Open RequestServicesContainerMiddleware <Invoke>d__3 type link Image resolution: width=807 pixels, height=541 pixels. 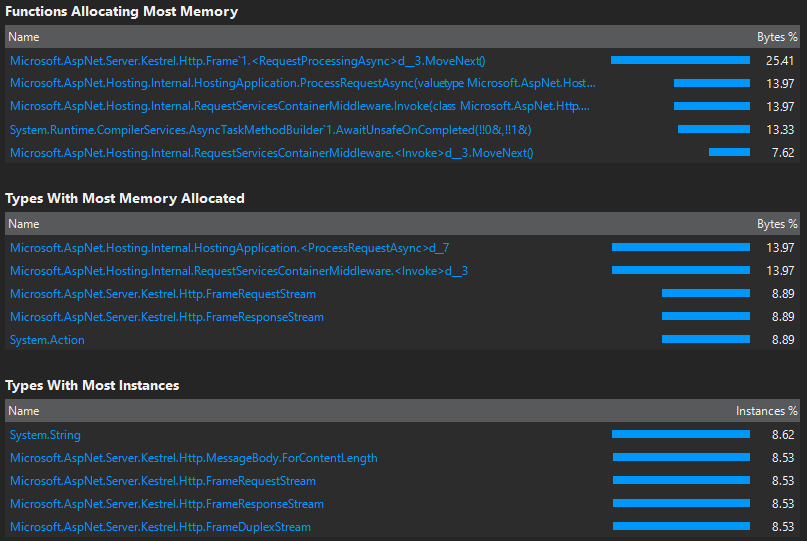239,271
